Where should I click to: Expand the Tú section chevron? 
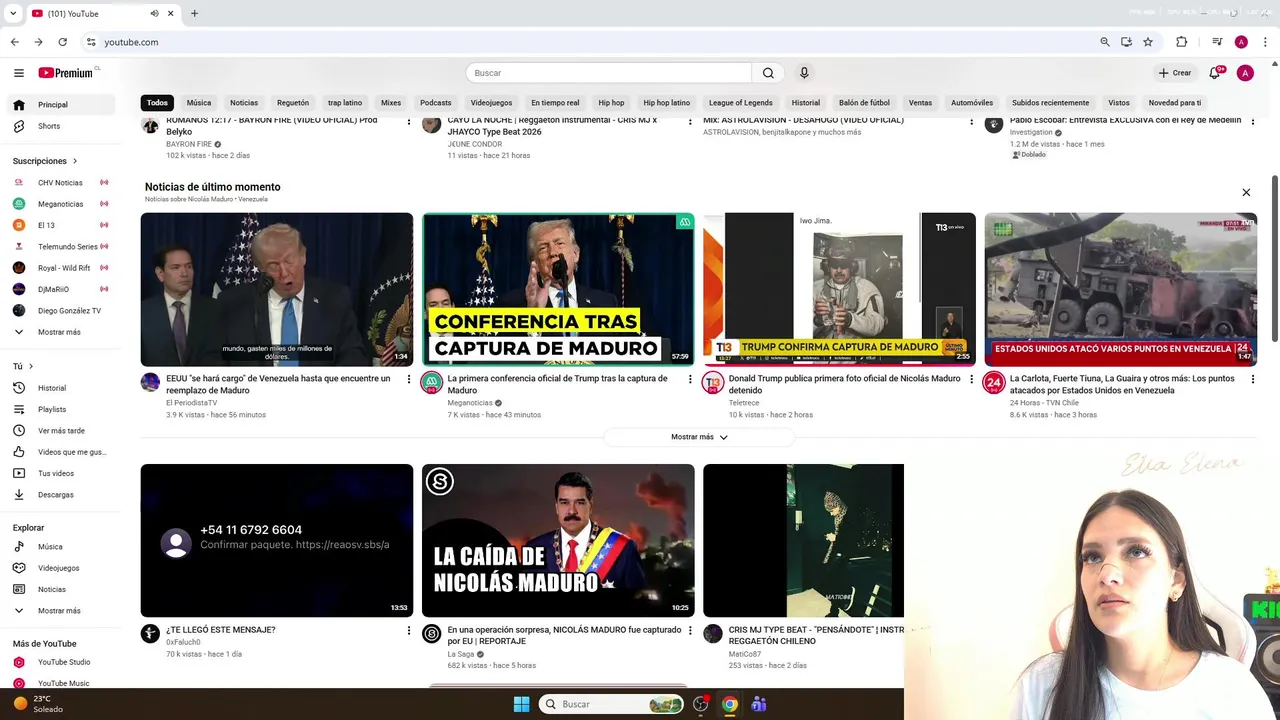31,367
